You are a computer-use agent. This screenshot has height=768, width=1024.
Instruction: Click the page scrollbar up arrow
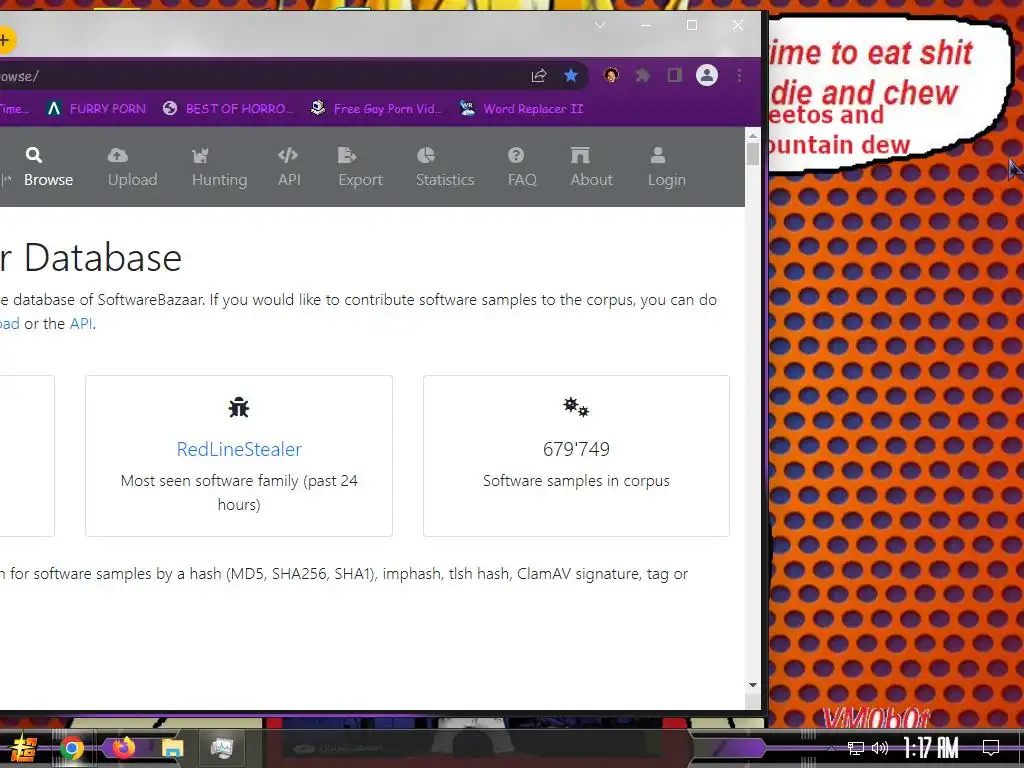[752, 136]
